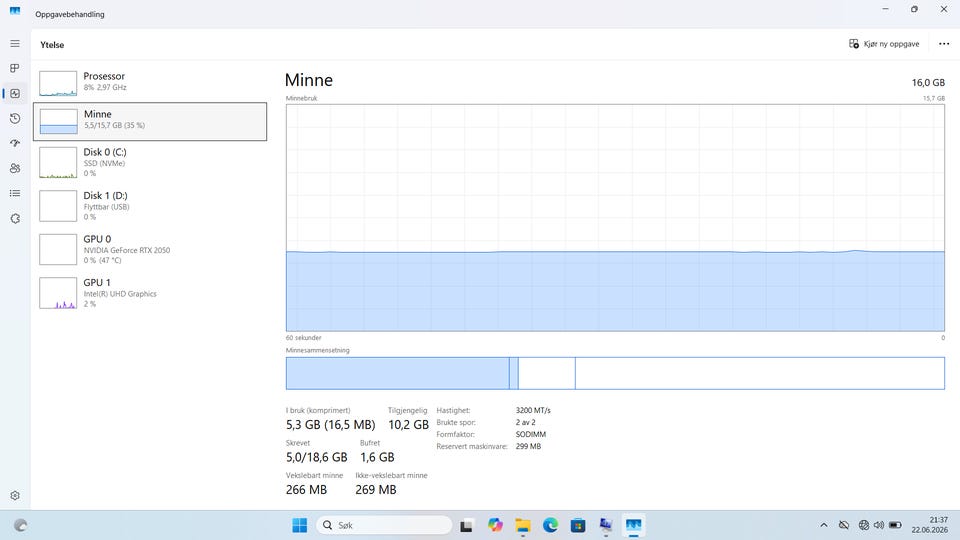Click the widgets icon at taskbar's left
Image resolution: width=960 pixels, height=540 pixels.
coord(20,525)
